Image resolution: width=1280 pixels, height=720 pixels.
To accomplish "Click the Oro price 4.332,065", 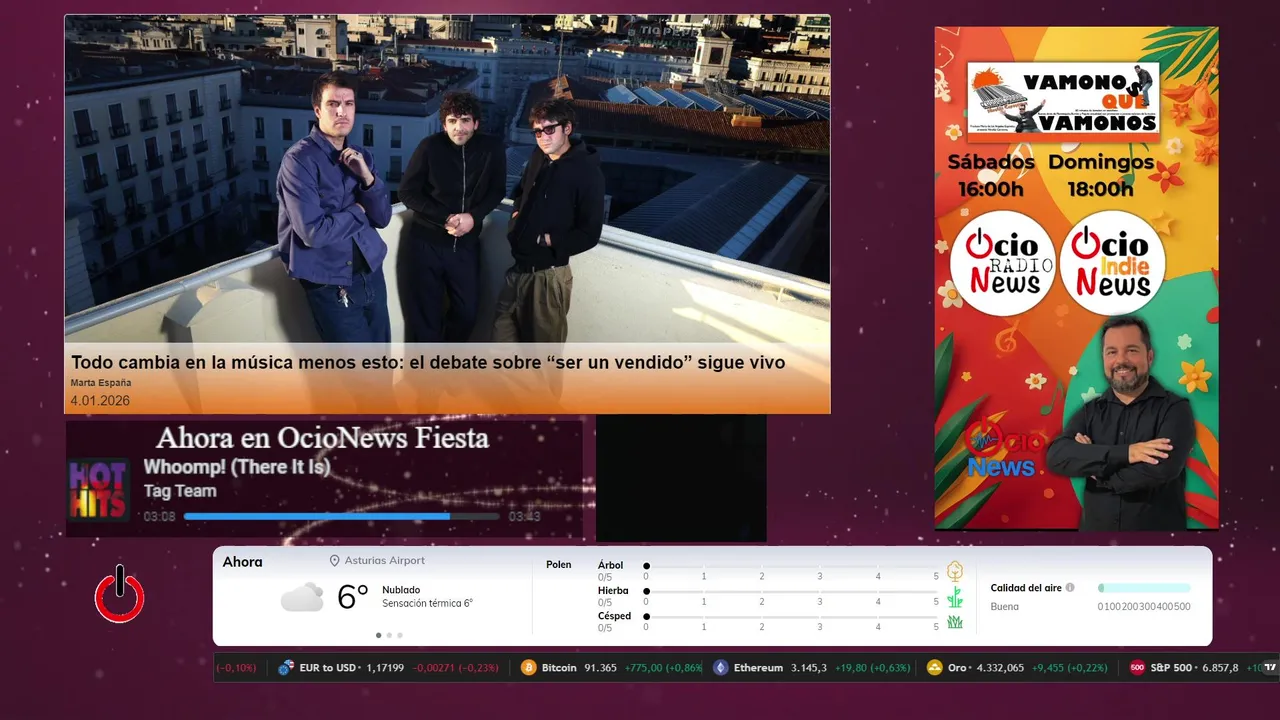I will pyautogui.click(x=1000, y=668).
